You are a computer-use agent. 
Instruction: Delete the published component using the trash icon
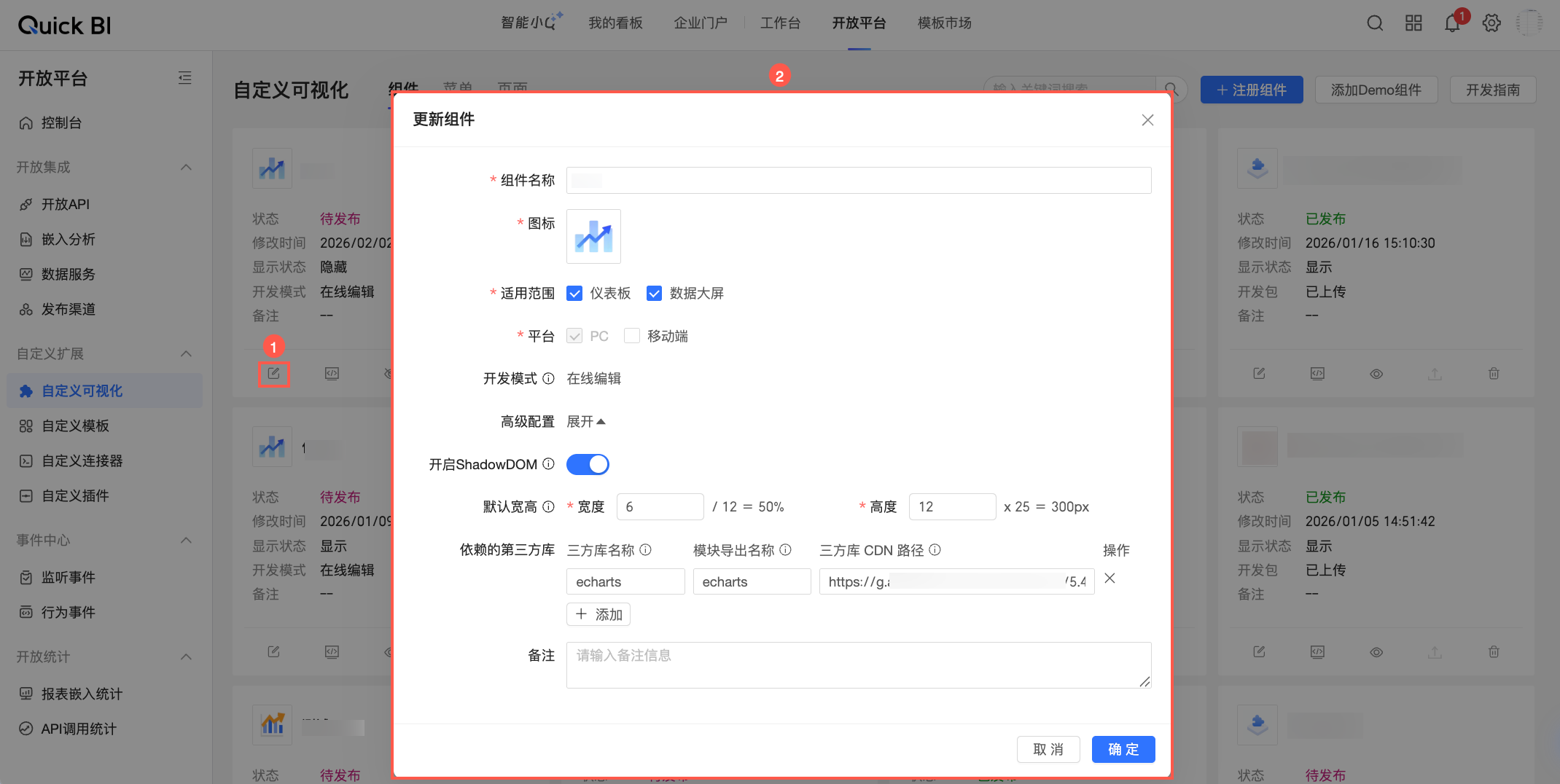[1493, 373]
